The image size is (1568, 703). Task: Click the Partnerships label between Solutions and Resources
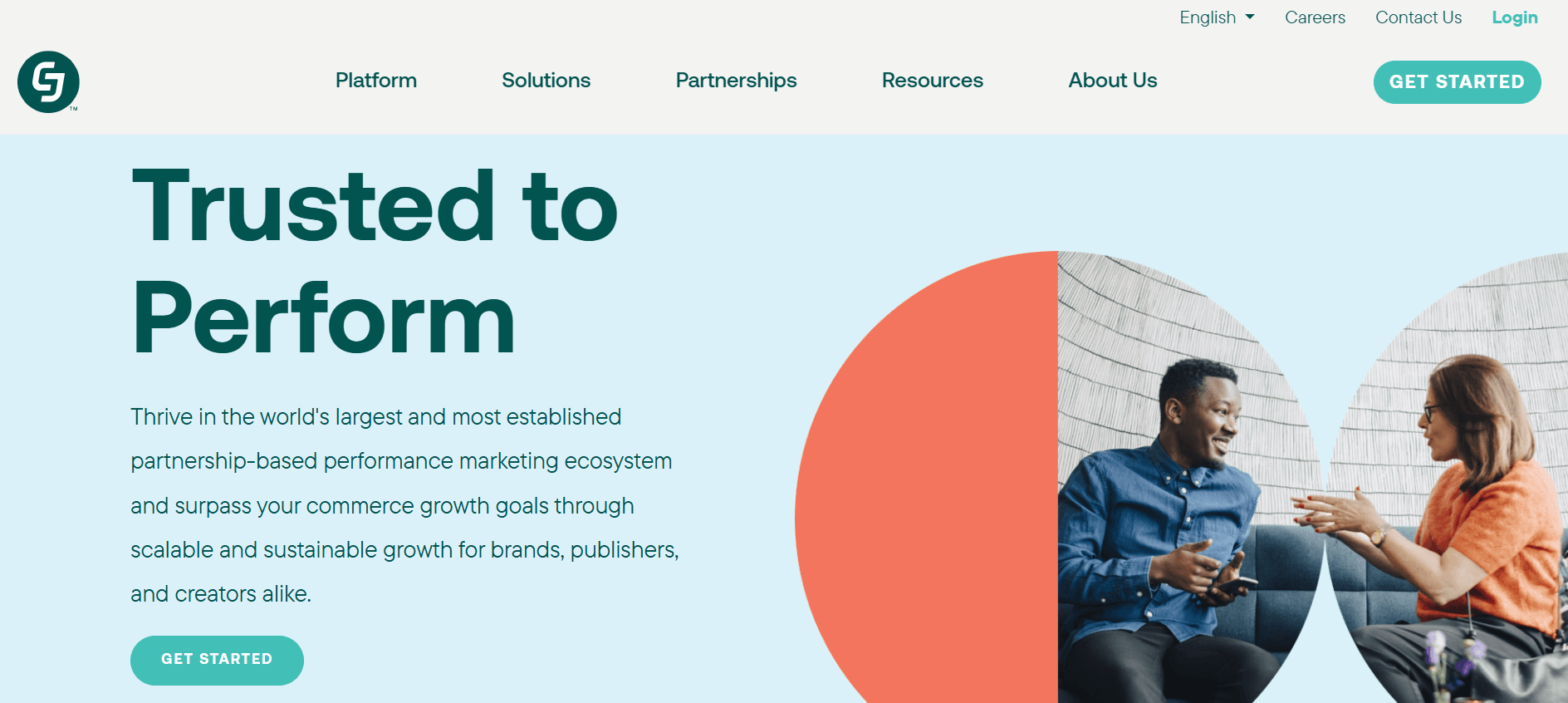736,81
